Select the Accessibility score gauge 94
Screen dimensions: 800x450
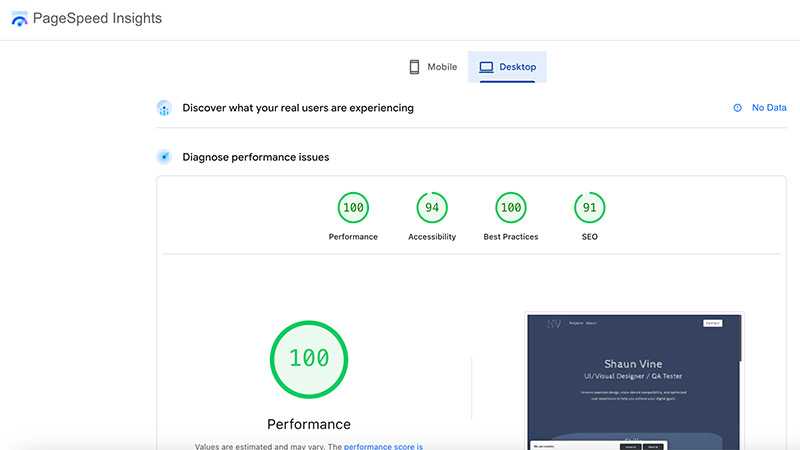pos(432,208)
